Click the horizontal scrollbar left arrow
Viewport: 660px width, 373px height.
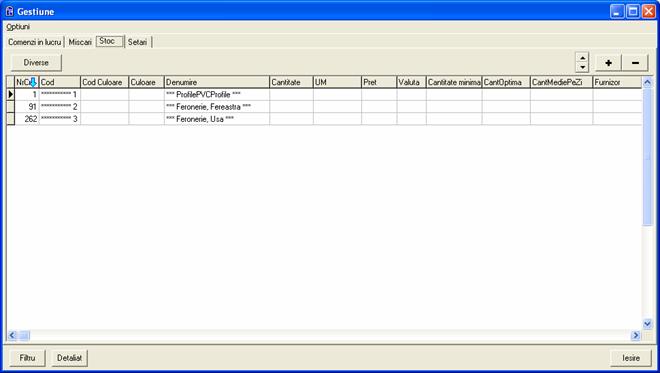[x=12, y=335]
